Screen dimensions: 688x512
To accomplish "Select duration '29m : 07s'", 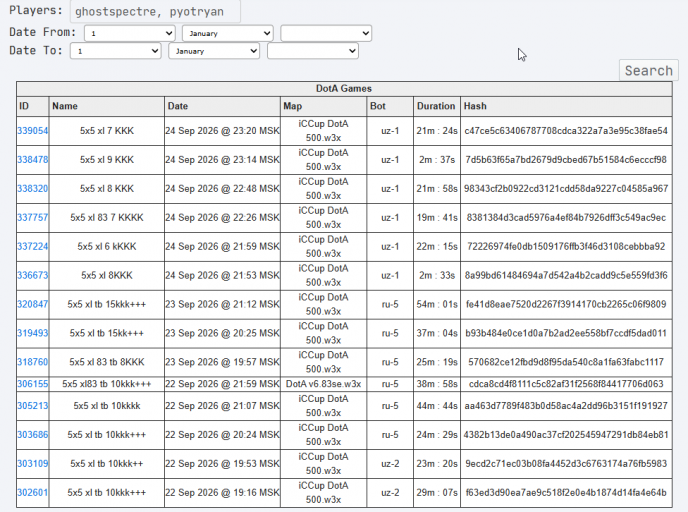I will click(437, 493).
